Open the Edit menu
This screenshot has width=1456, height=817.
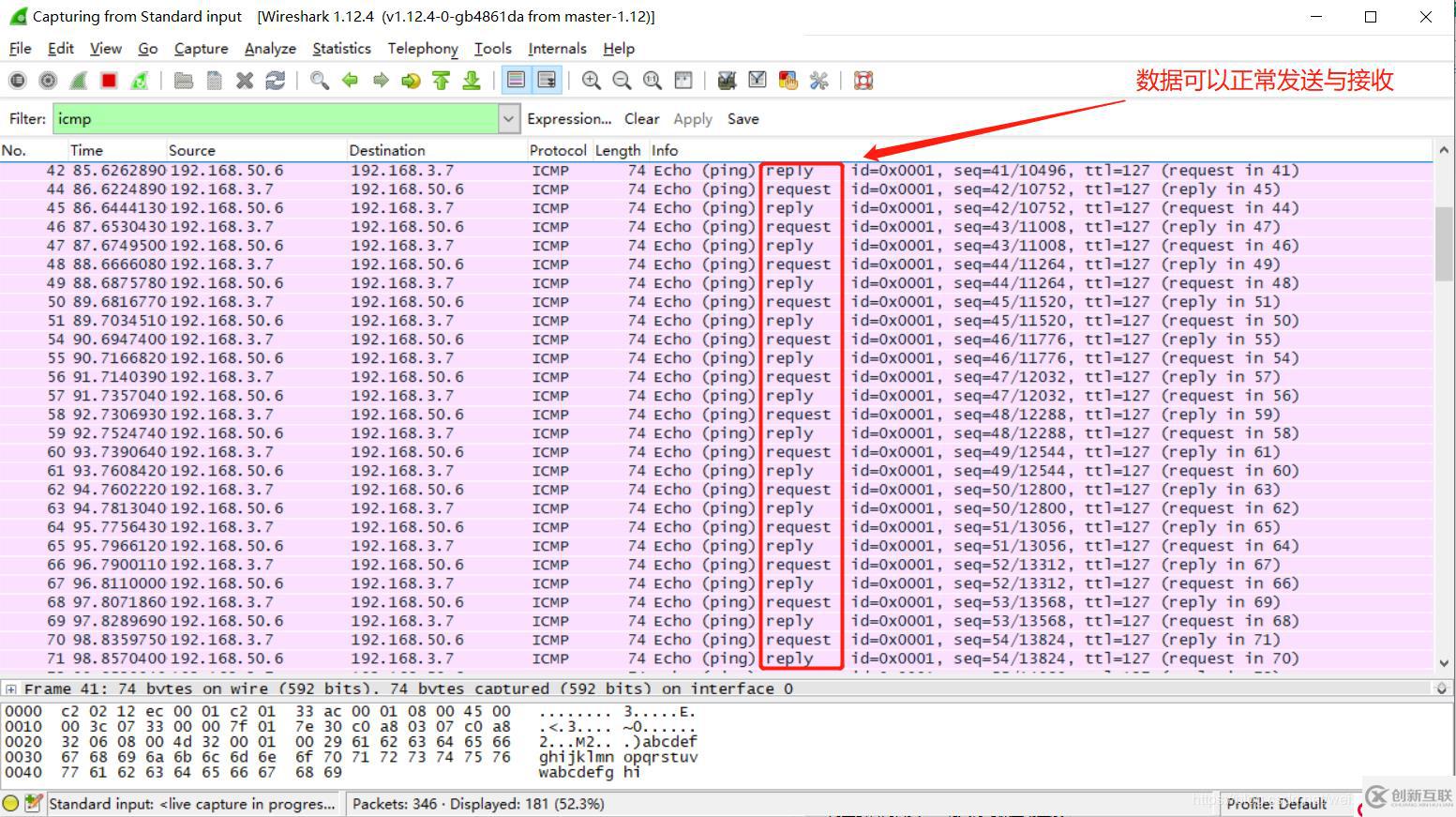(61, 49)
